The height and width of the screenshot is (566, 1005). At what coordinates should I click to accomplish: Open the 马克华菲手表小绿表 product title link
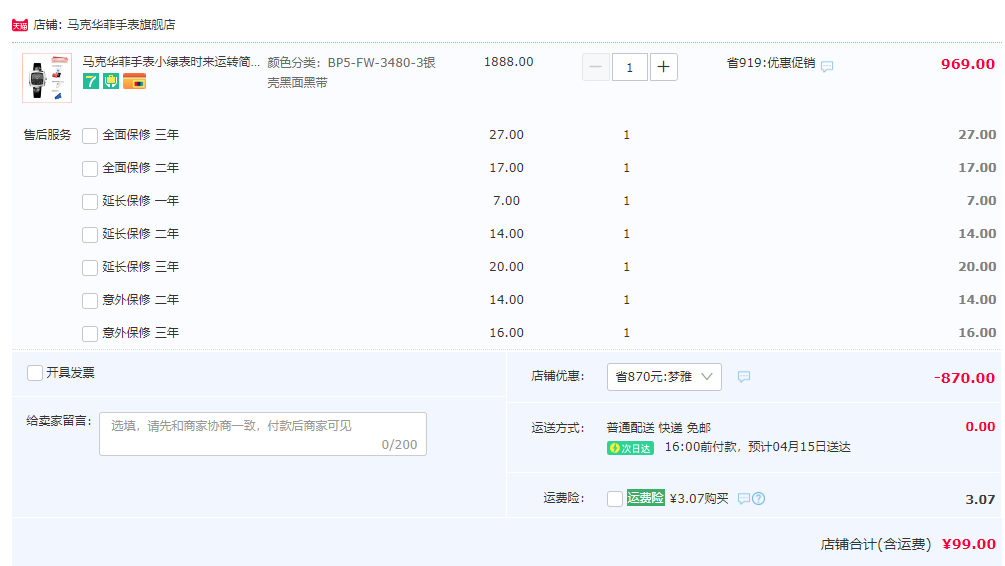170,62
